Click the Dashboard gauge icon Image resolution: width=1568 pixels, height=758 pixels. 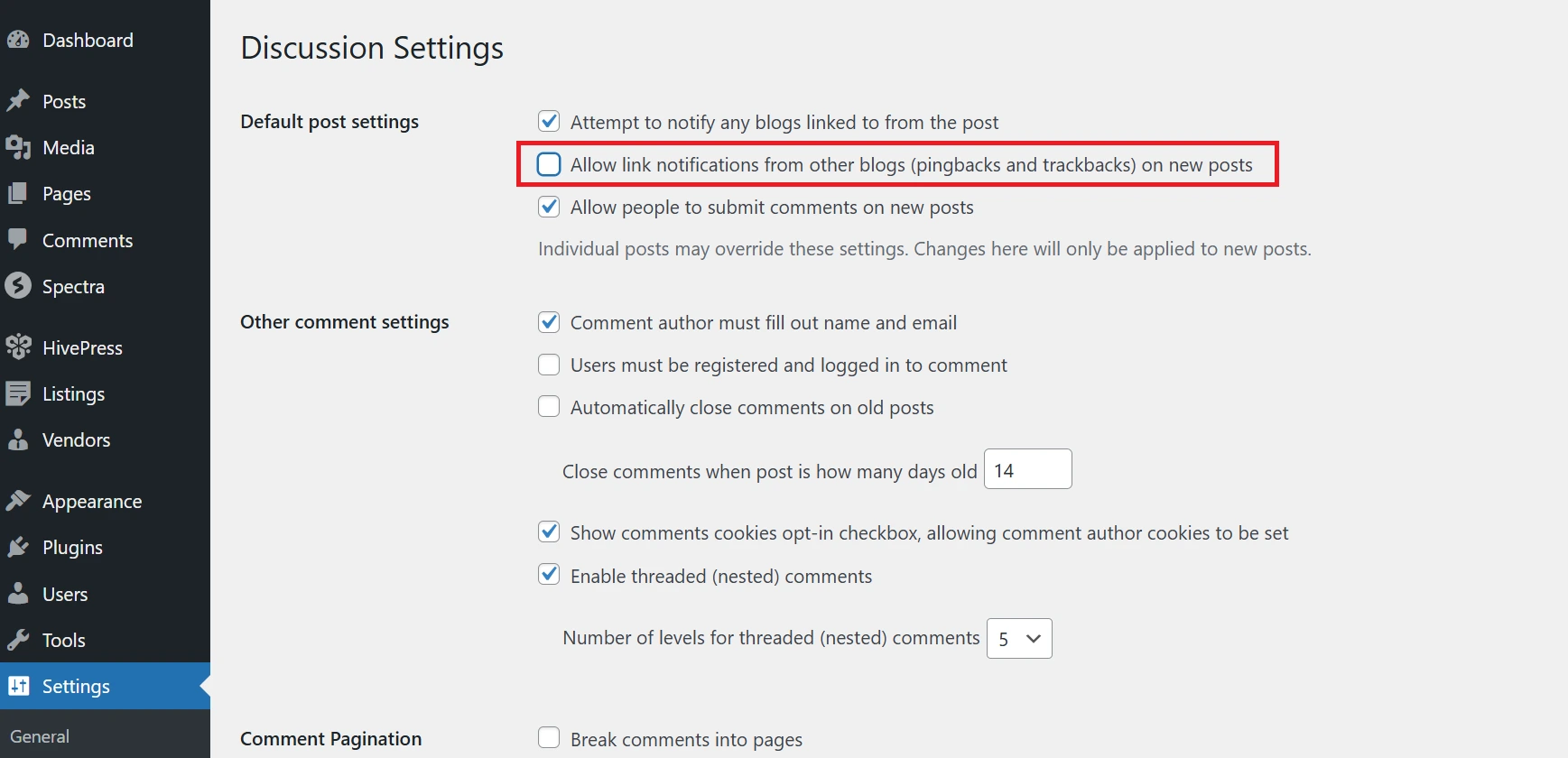18,40
